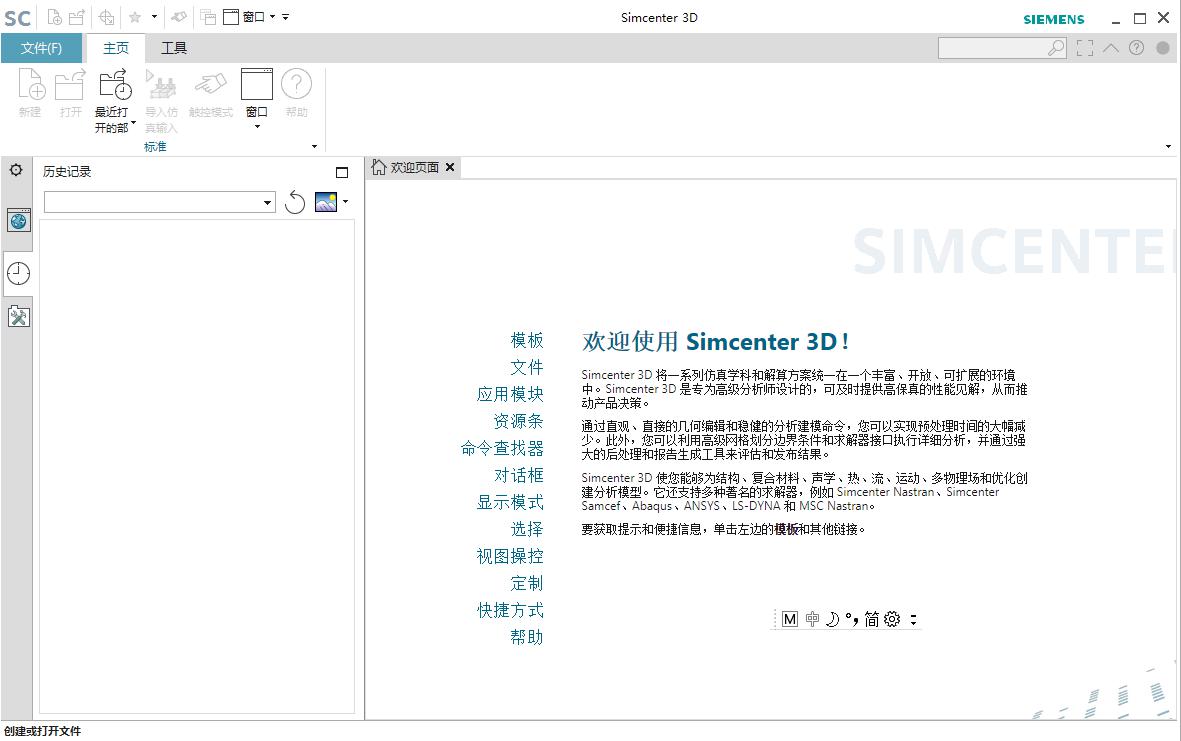This screenshot has width=1181, height=741.
Task: Click the small pointing-hand icon in title bar toolbar
Action: 179,17
